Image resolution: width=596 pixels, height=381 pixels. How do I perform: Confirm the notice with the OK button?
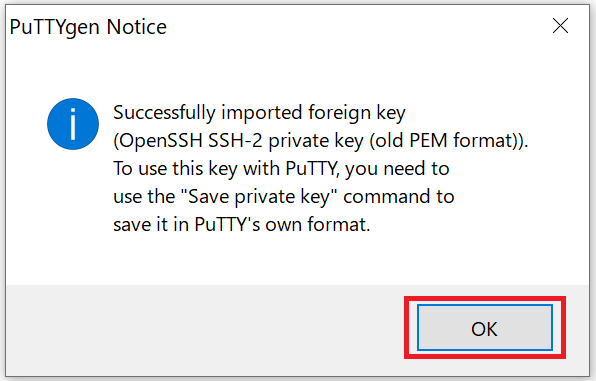click(485, 327)
